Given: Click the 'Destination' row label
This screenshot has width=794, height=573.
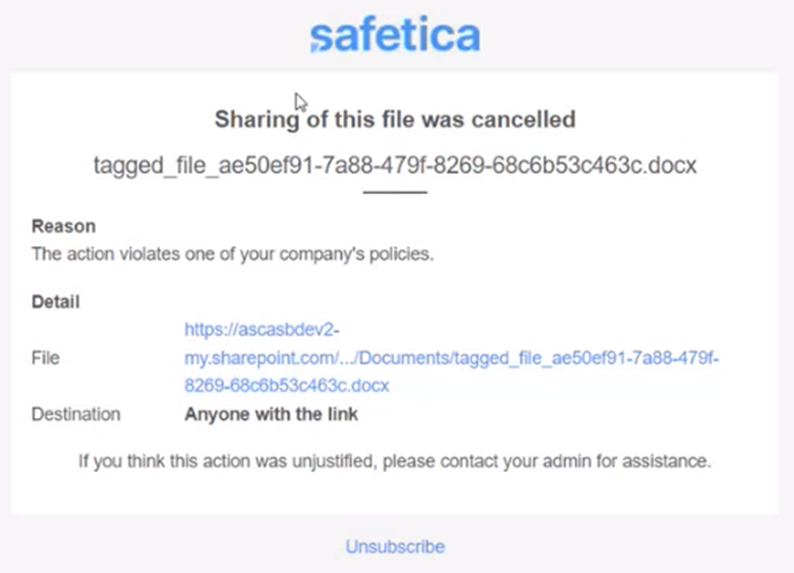Looking at the screenshot, I should (76, 414).
